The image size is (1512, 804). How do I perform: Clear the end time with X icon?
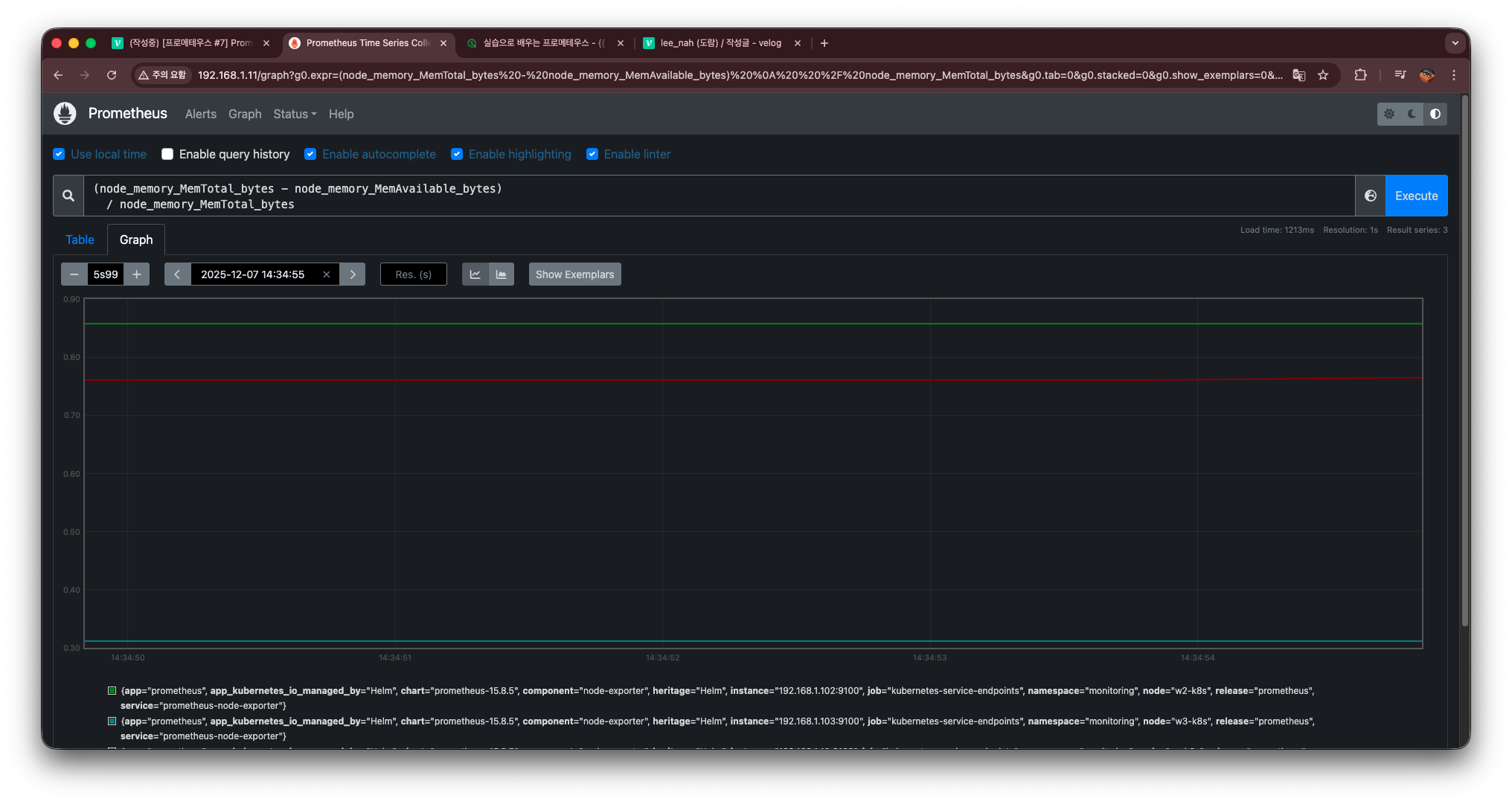click(326, 274)
